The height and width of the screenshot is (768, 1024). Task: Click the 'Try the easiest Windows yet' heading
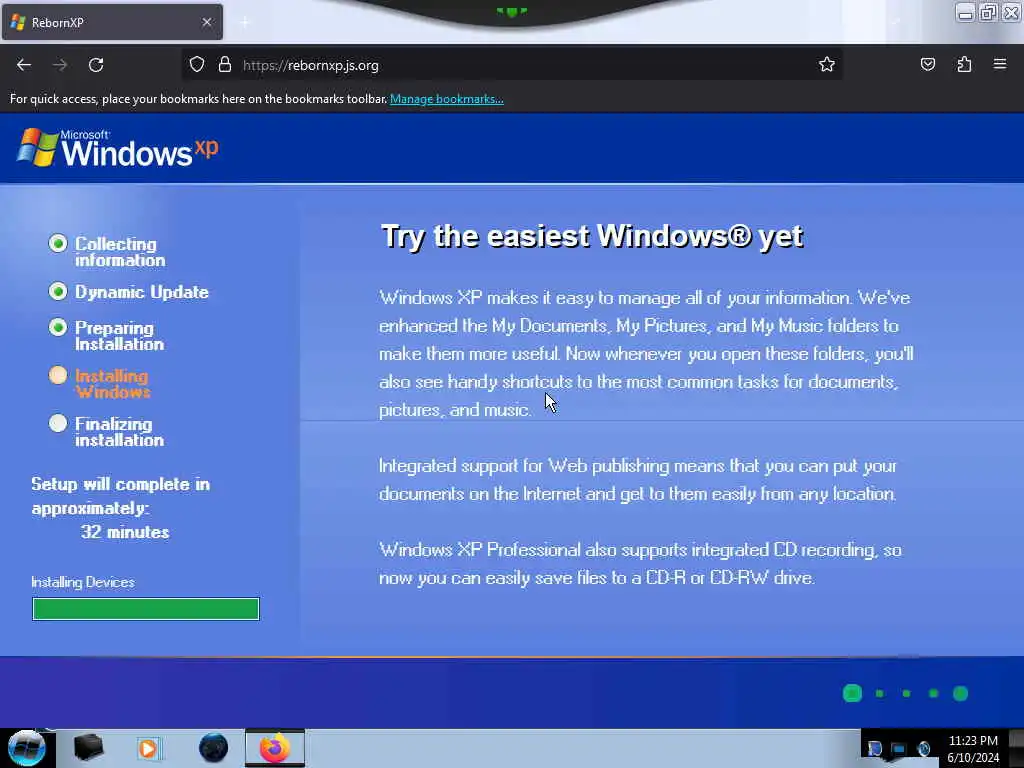pos(592,236)
